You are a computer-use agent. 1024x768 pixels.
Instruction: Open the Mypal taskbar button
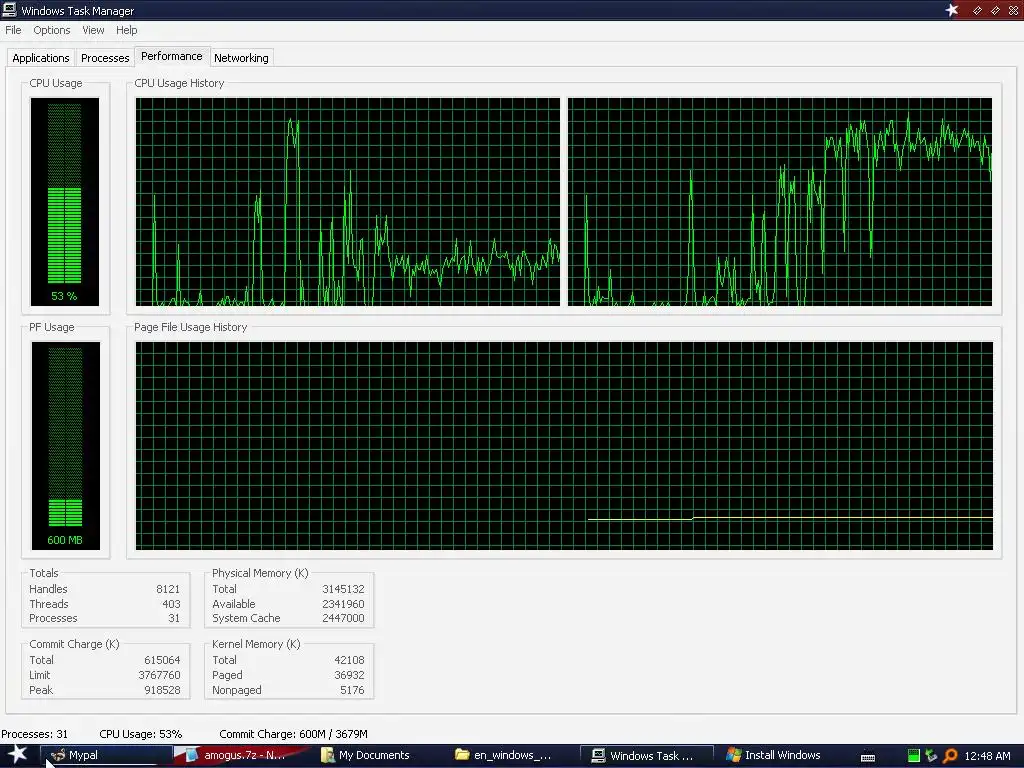point(106,756)
